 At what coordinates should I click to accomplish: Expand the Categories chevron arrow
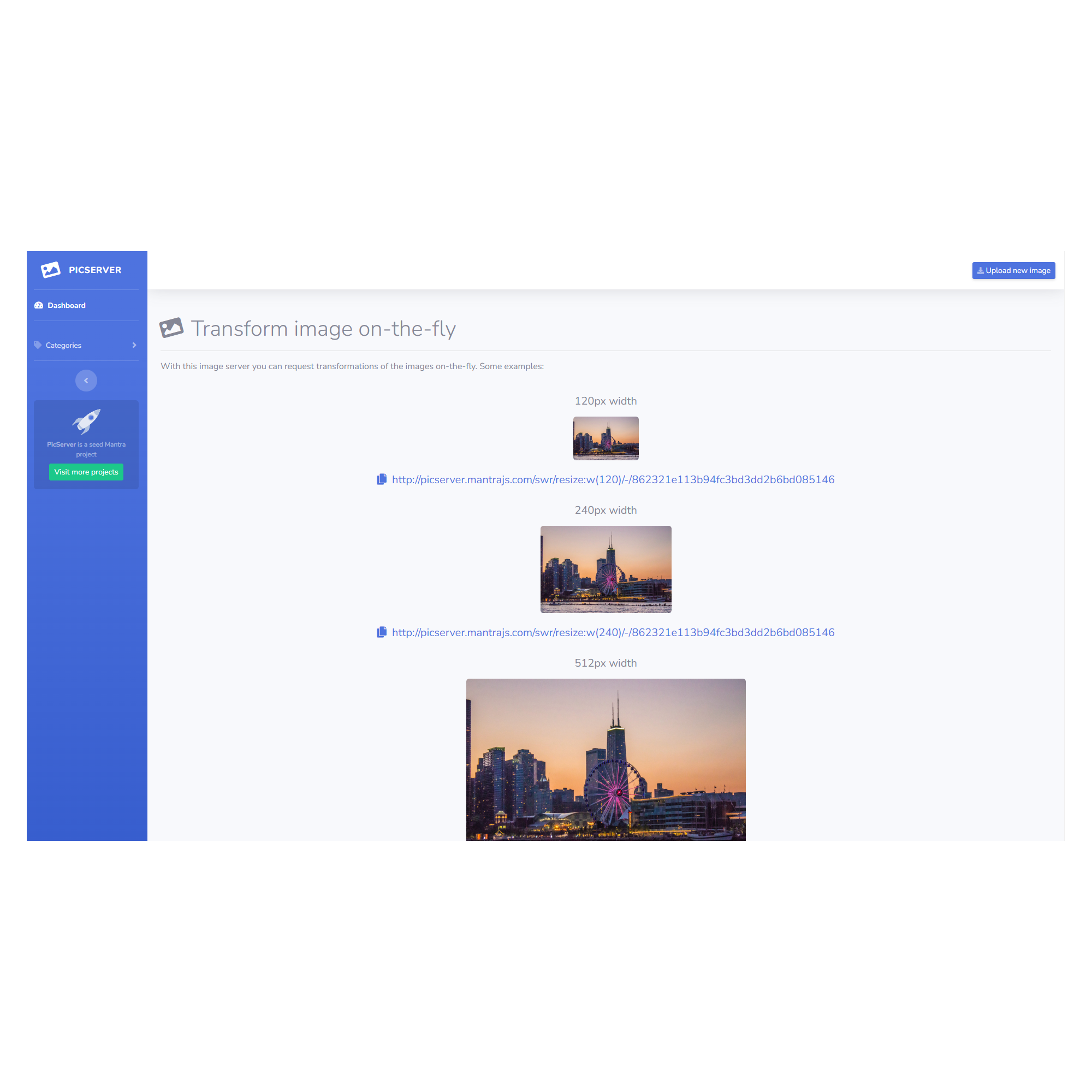tap(134, 345)
